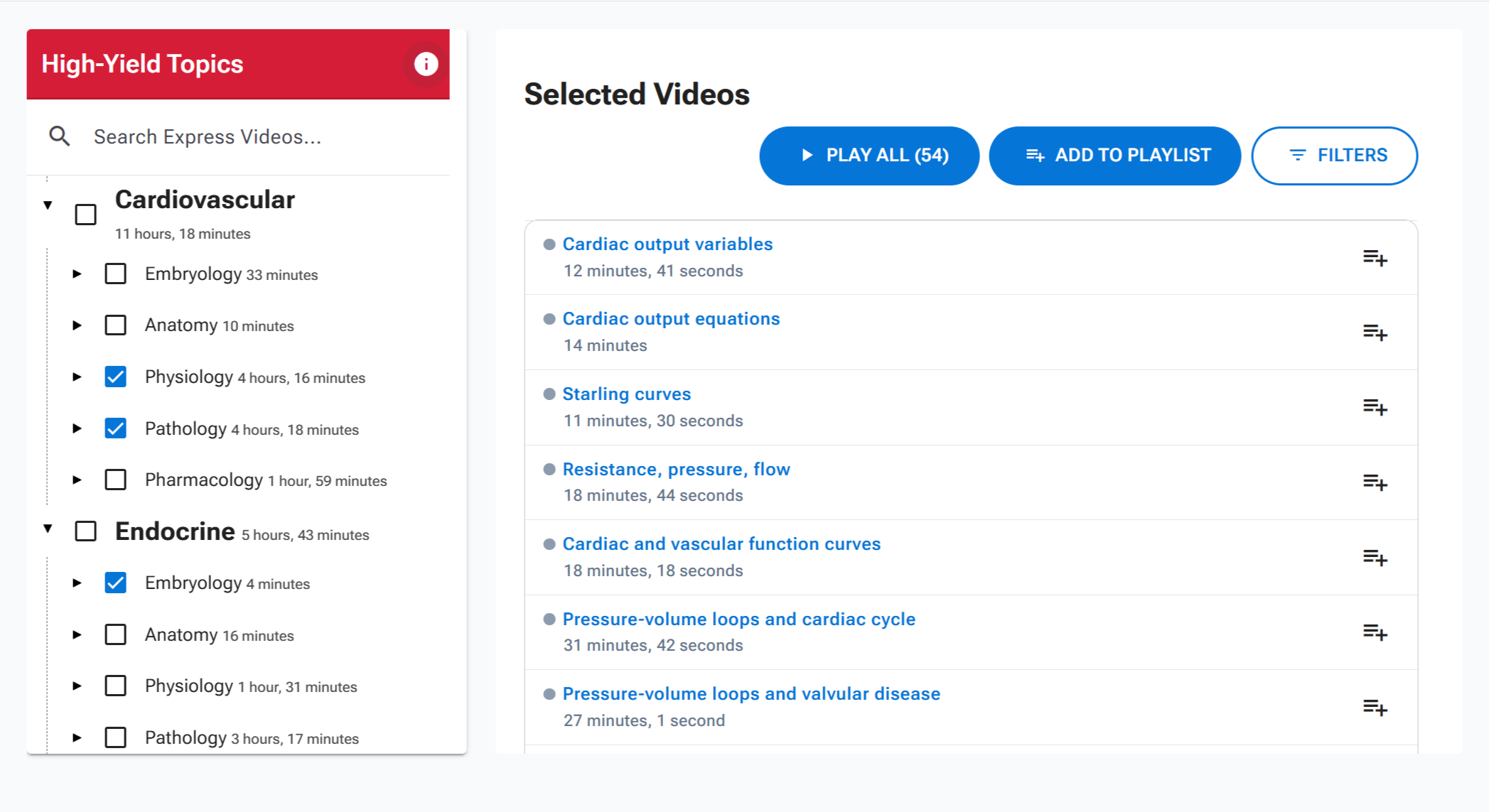Add Cardiac output equations to playlist icon

1375,332
